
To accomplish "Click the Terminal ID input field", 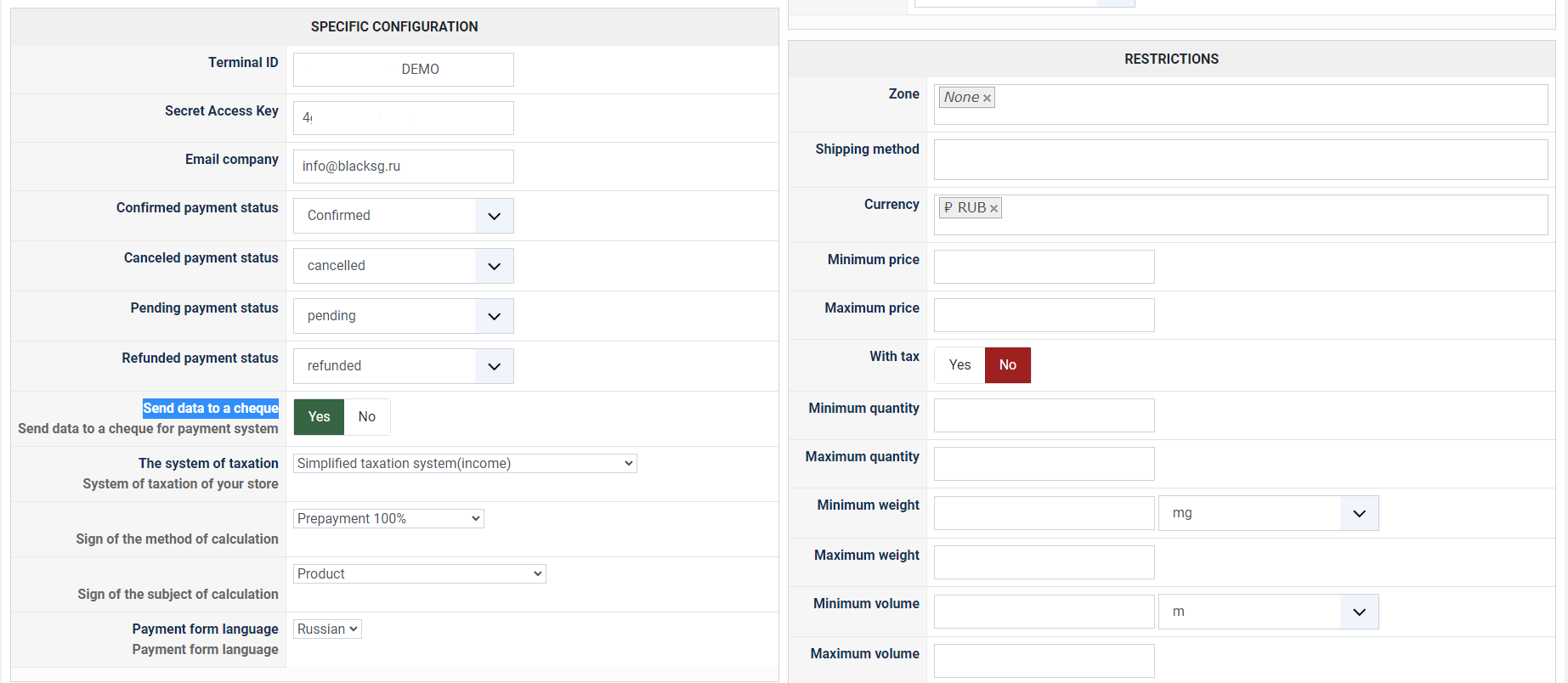I will click(x=403, y=70).
